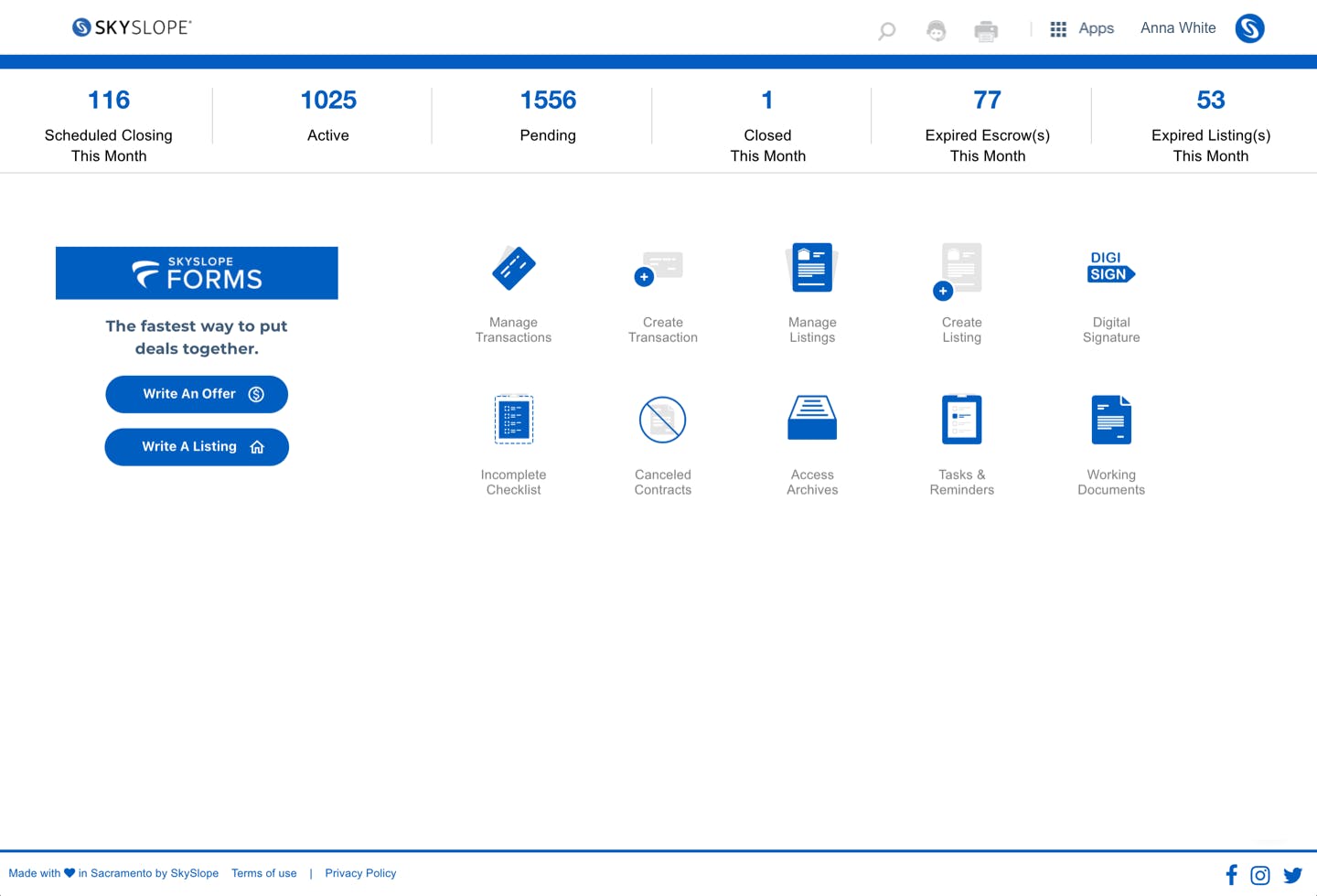This screenshot has width=1317, height=896.
Task: Click the printer icon in header
Action: [986, 31]
